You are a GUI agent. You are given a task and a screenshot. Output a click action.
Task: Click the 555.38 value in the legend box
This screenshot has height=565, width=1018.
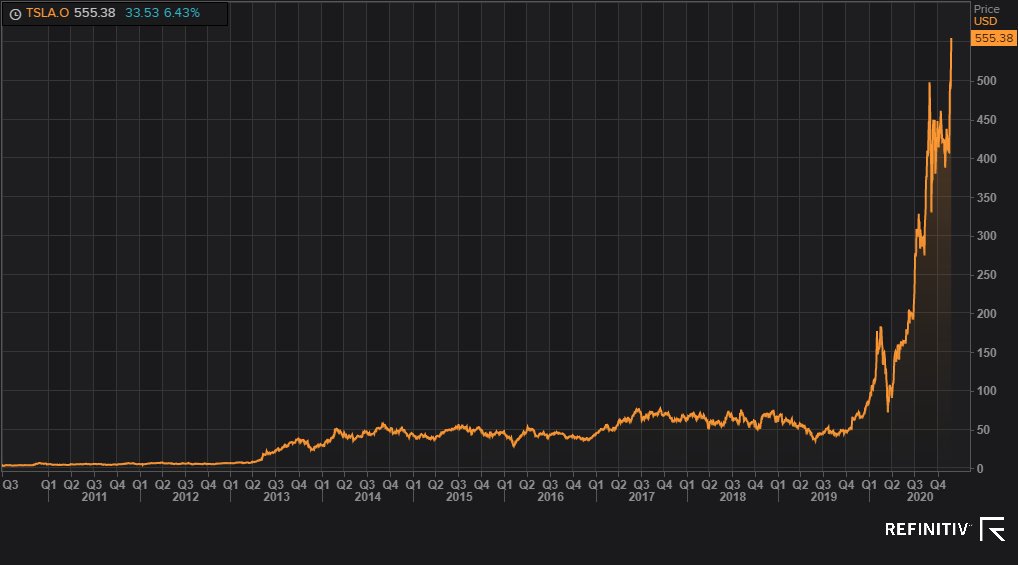click(95, 13)
